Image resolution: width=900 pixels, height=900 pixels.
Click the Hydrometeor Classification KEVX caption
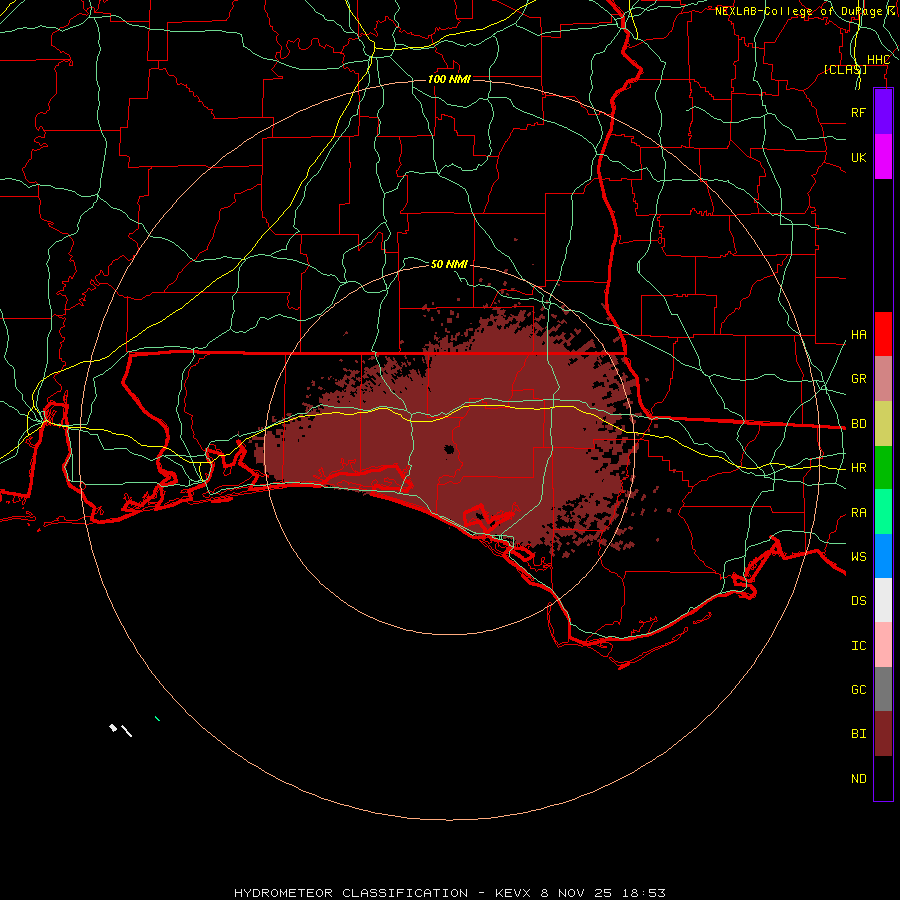coord(449,893)
